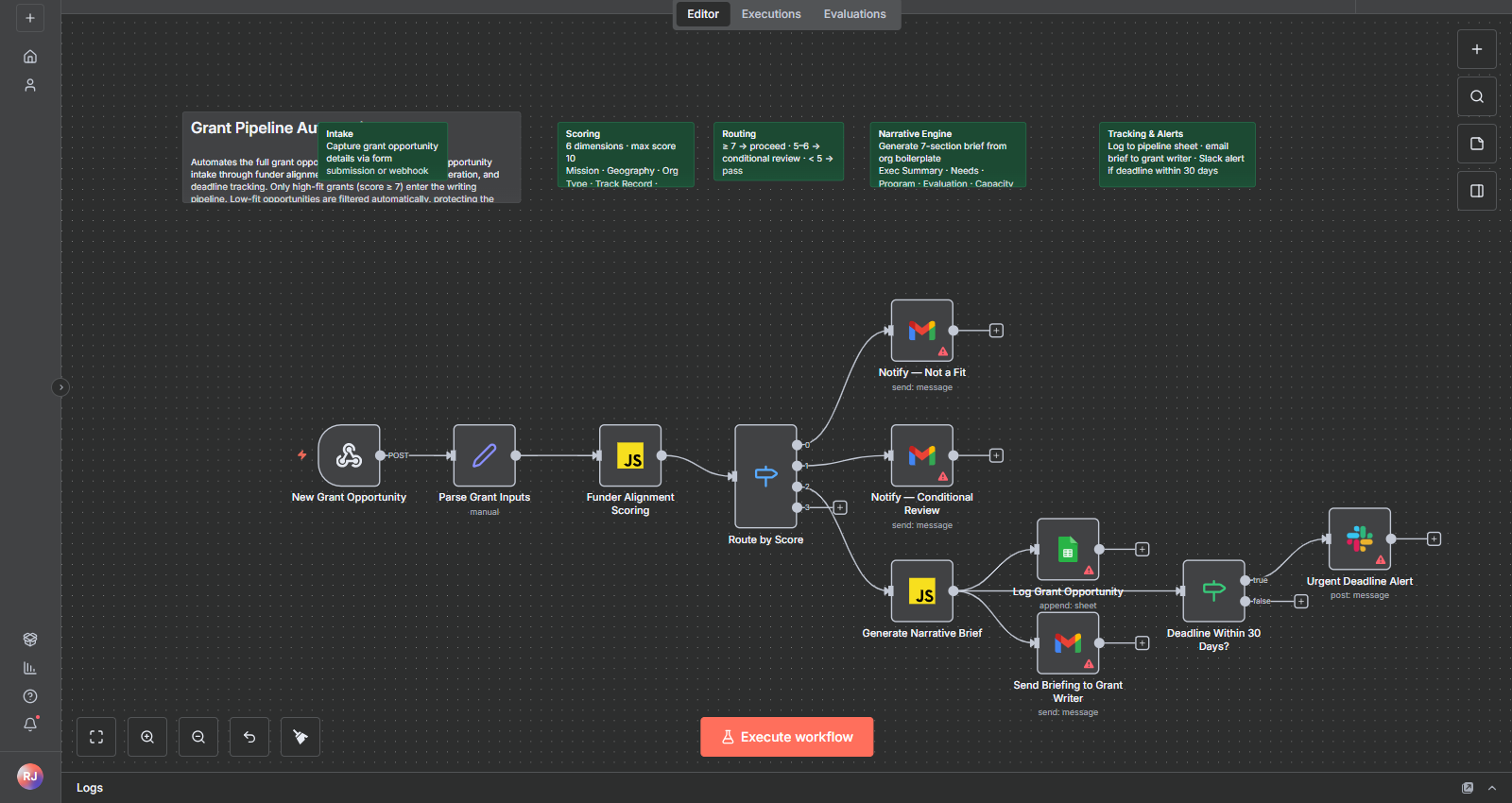Expand the left sidebar chevron
The width and height of the screenshot is (1512, 803).
tap(60, 387)
